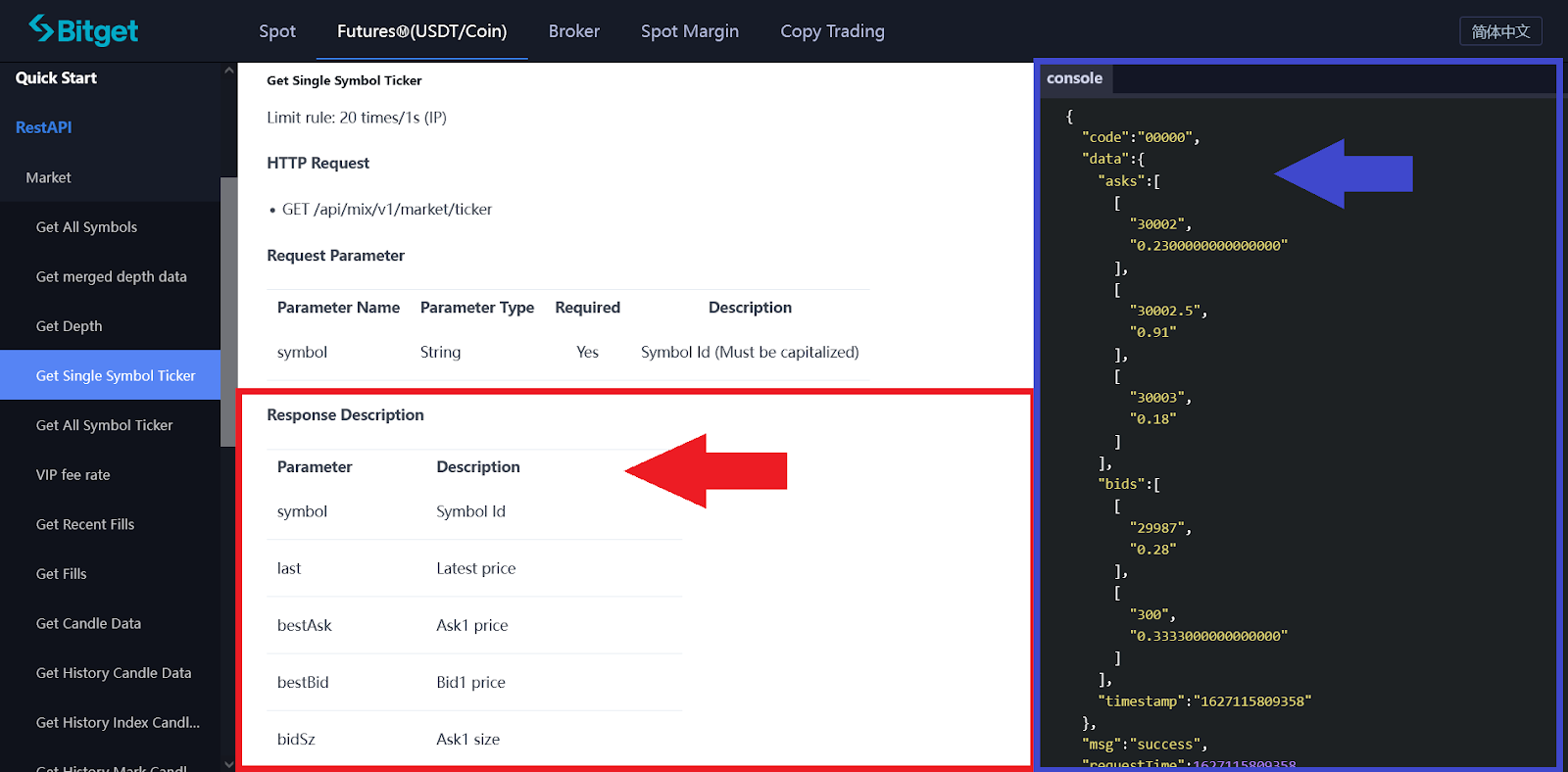Open the Get Fills entry
1568x772 pixels.
click(x=62, y=574)
